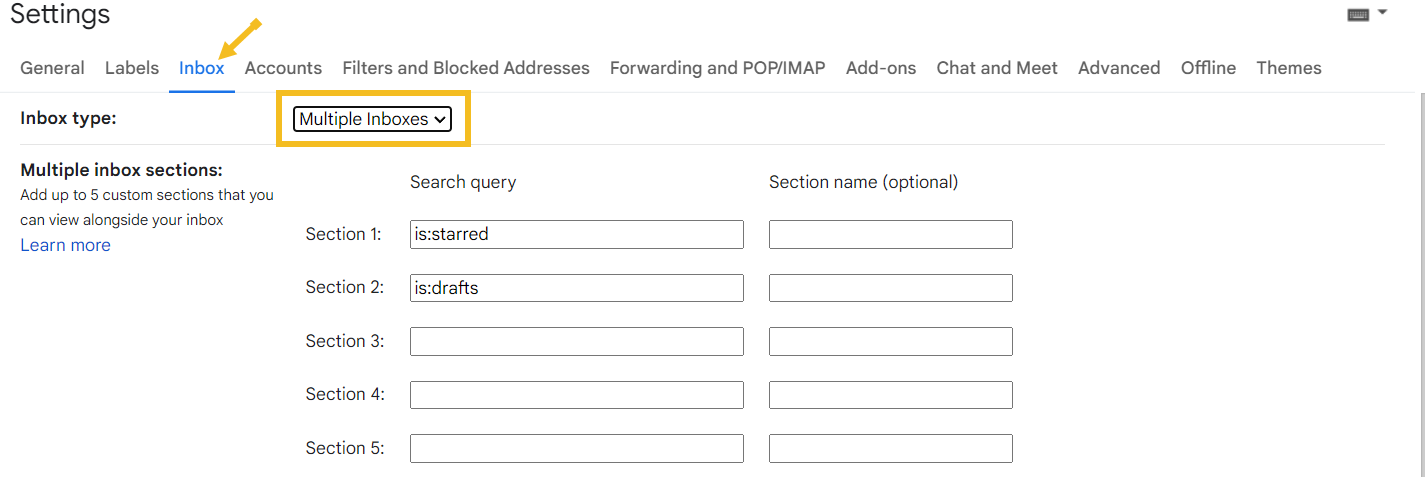Click the is:drafts search query field
The width and height of the screenshot is (1425, 477).
(x=577, y=288)
